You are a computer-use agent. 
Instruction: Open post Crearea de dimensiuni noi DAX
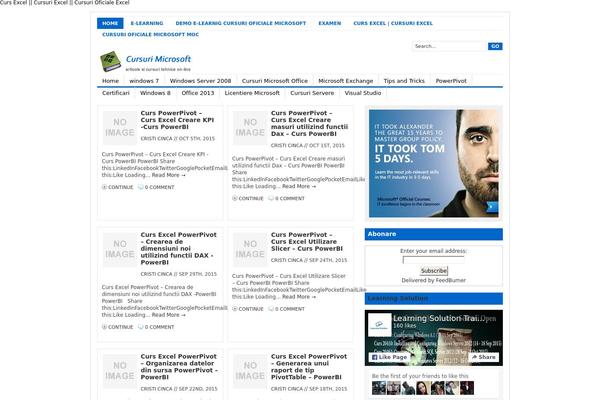coord(178,248)
